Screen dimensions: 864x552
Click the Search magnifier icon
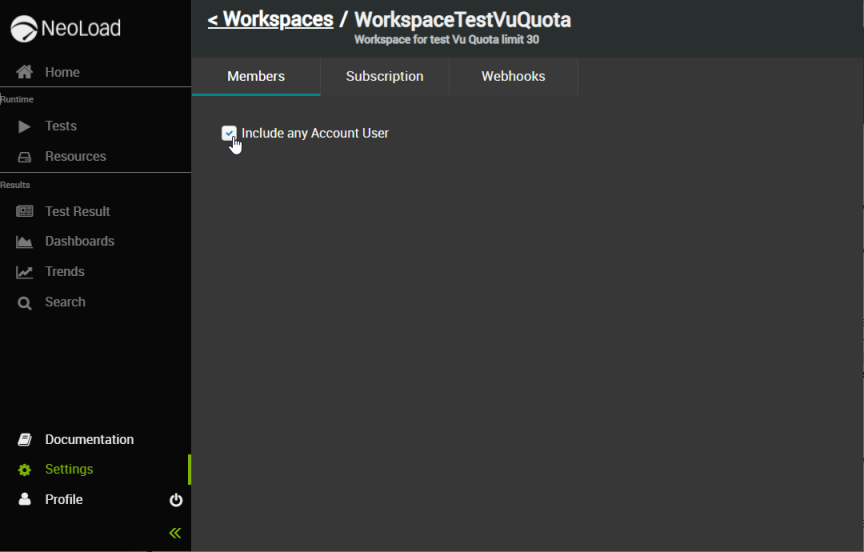click(x=25, y=302)
